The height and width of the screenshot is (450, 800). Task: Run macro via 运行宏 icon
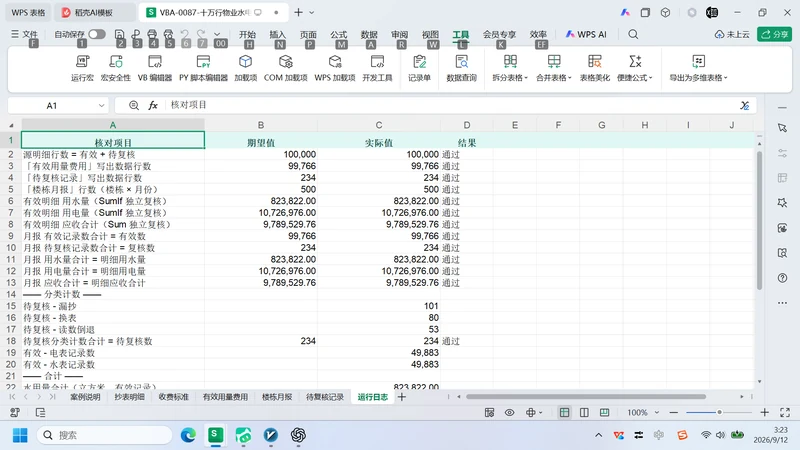(x=82, y=68)
